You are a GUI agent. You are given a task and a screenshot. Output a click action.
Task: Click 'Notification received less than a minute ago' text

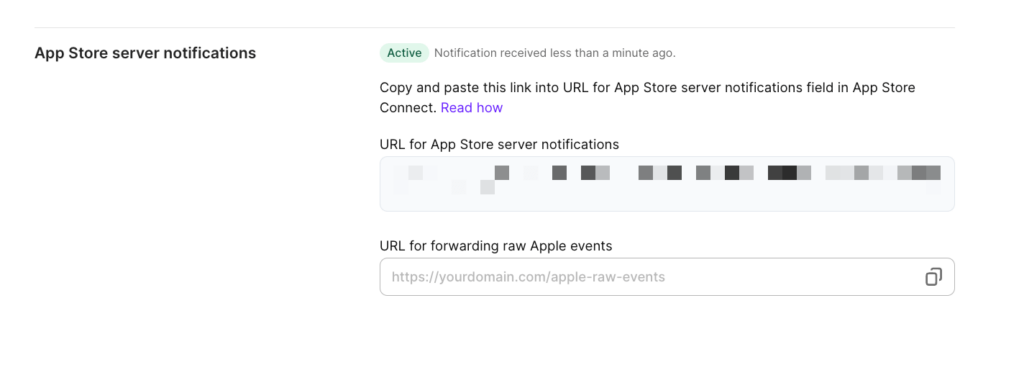[x=555, y=53]
